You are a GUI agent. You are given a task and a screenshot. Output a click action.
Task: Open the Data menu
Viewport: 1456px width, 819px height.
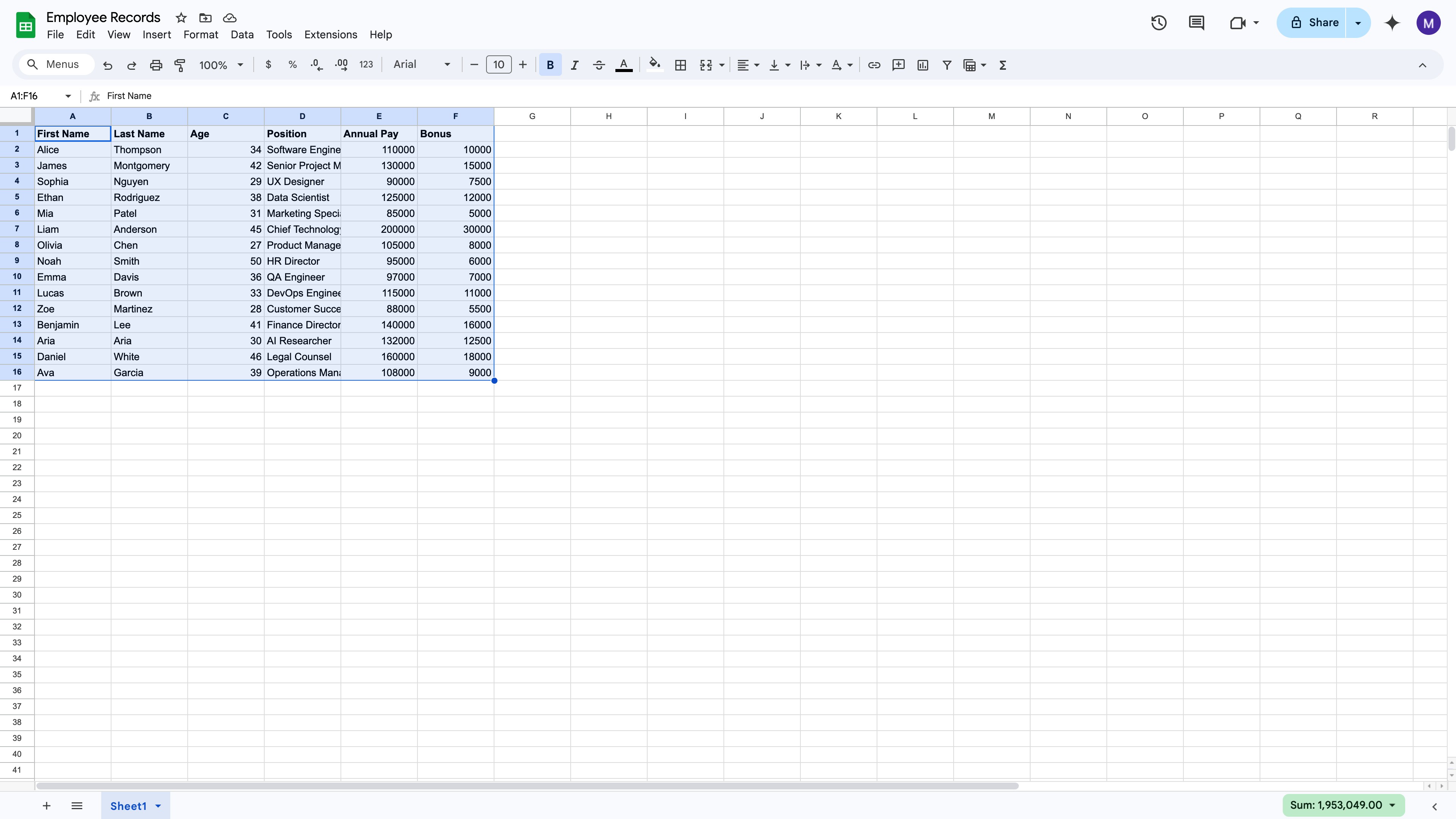point(242,35)
